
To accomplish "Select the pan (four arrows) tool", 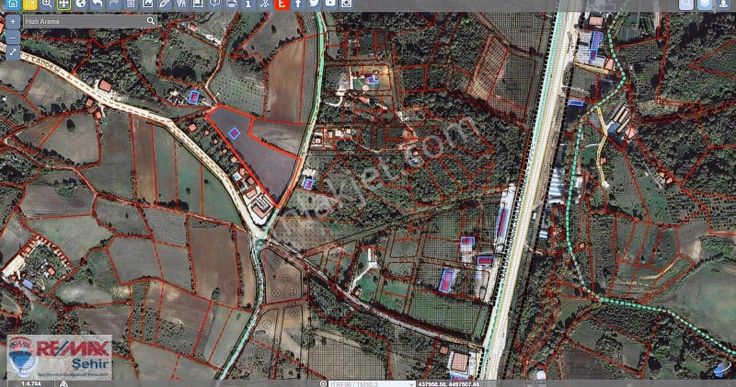I will [x=64, y=4].
